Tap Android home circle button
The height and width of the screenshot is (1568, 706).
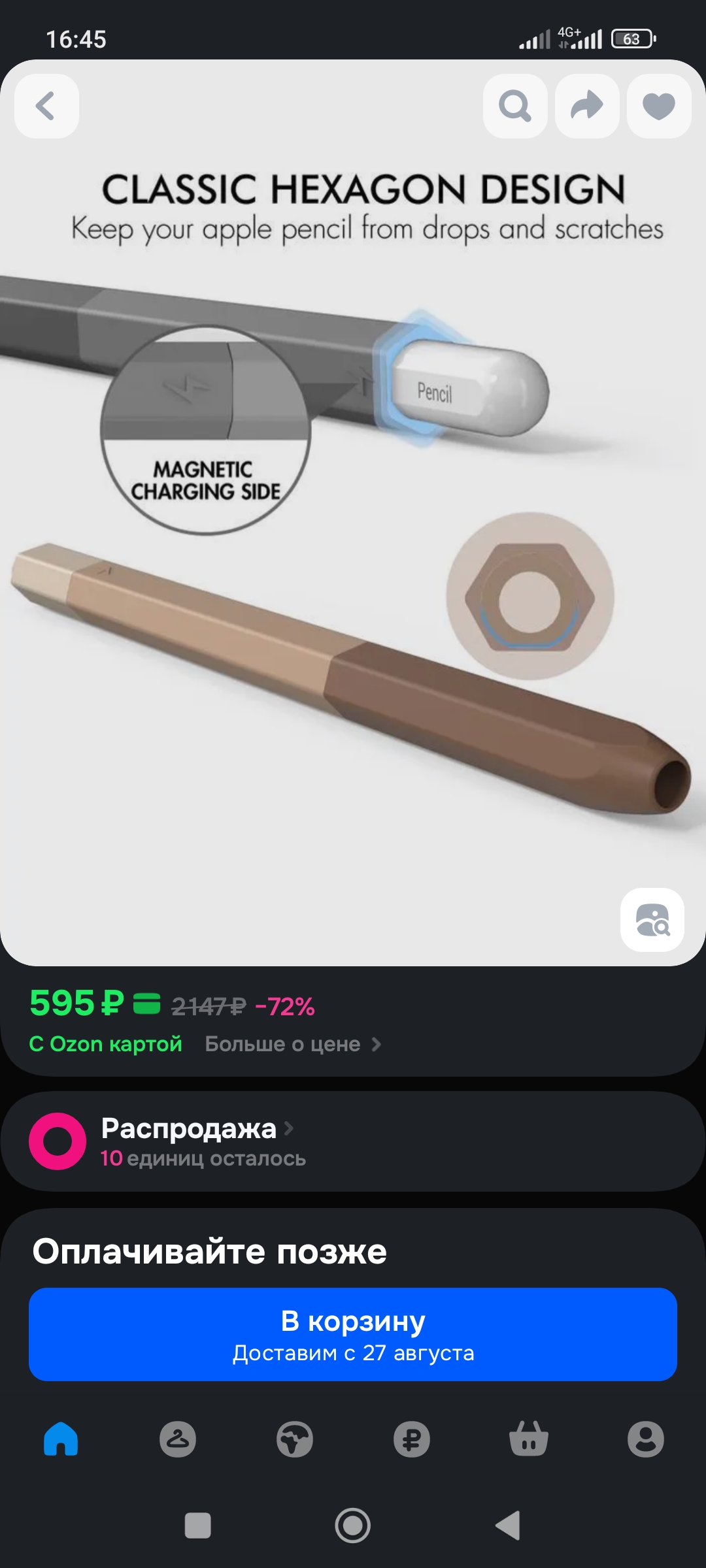(x=353, y=1526)
